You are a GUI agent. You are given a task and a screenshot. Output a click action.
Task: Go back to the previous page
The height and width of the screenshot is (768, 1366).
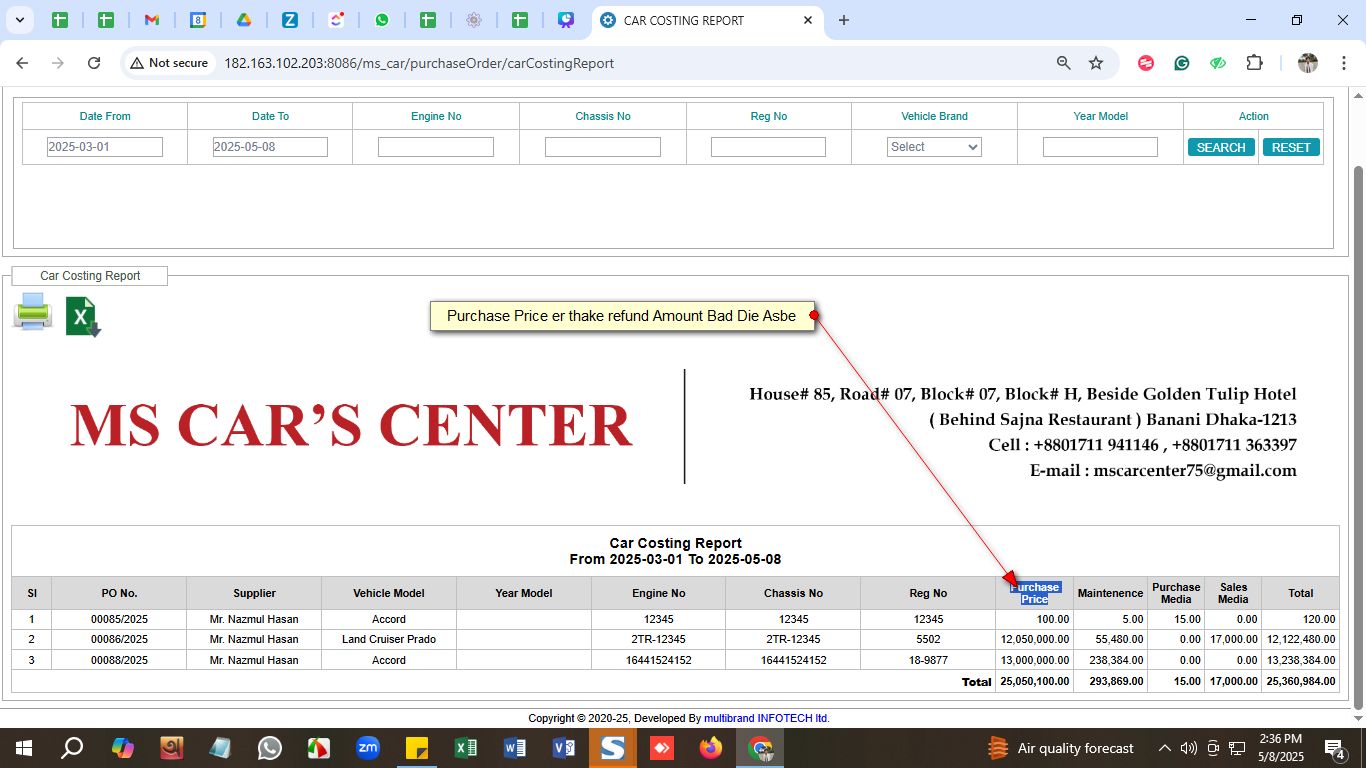tap(22, 63)
